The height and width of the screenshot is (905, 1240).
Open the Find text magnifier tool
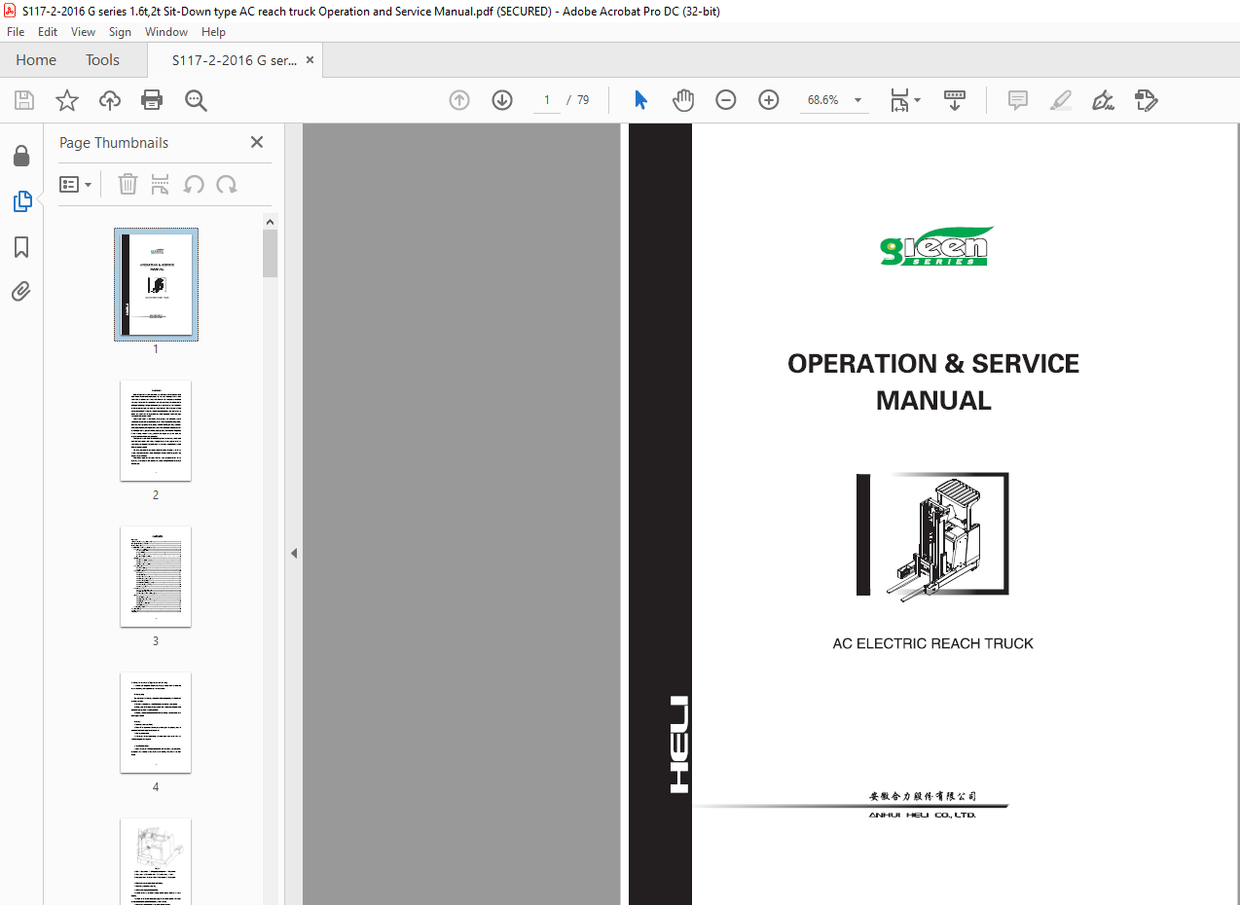click(196, 100)
